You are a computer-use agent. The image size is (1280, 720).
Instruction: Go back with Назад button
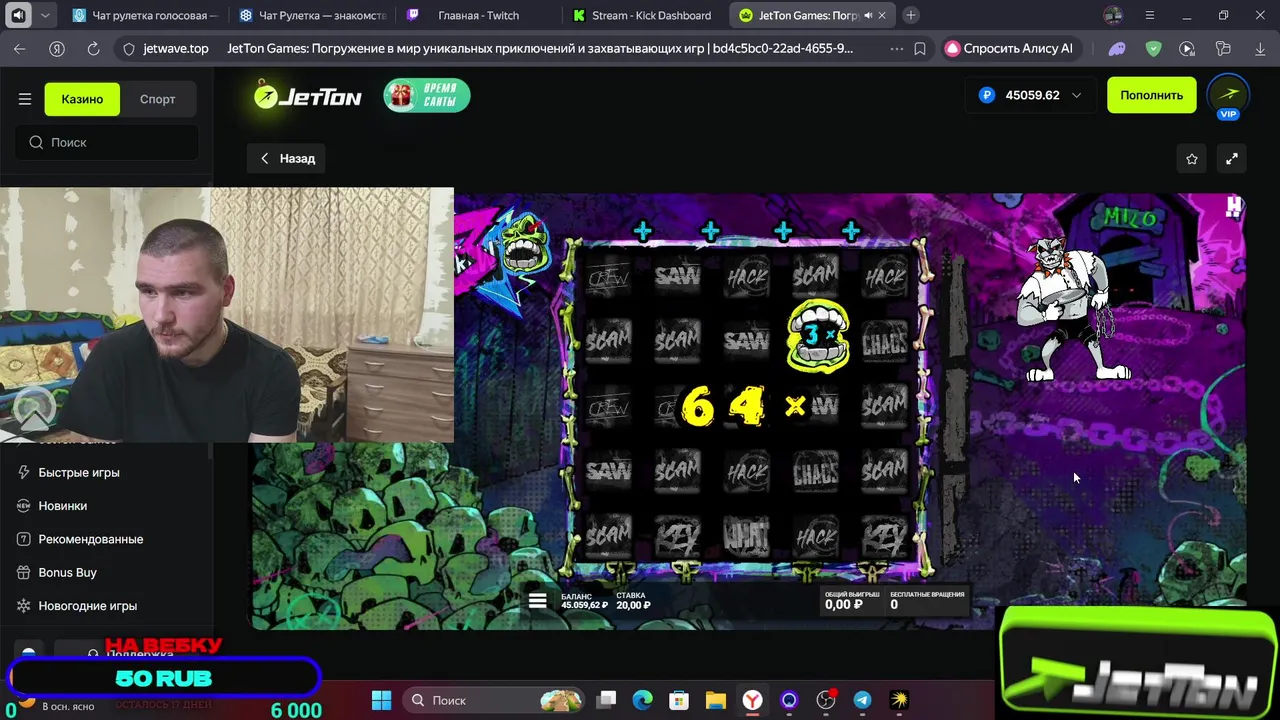click(x=287, y=158)
